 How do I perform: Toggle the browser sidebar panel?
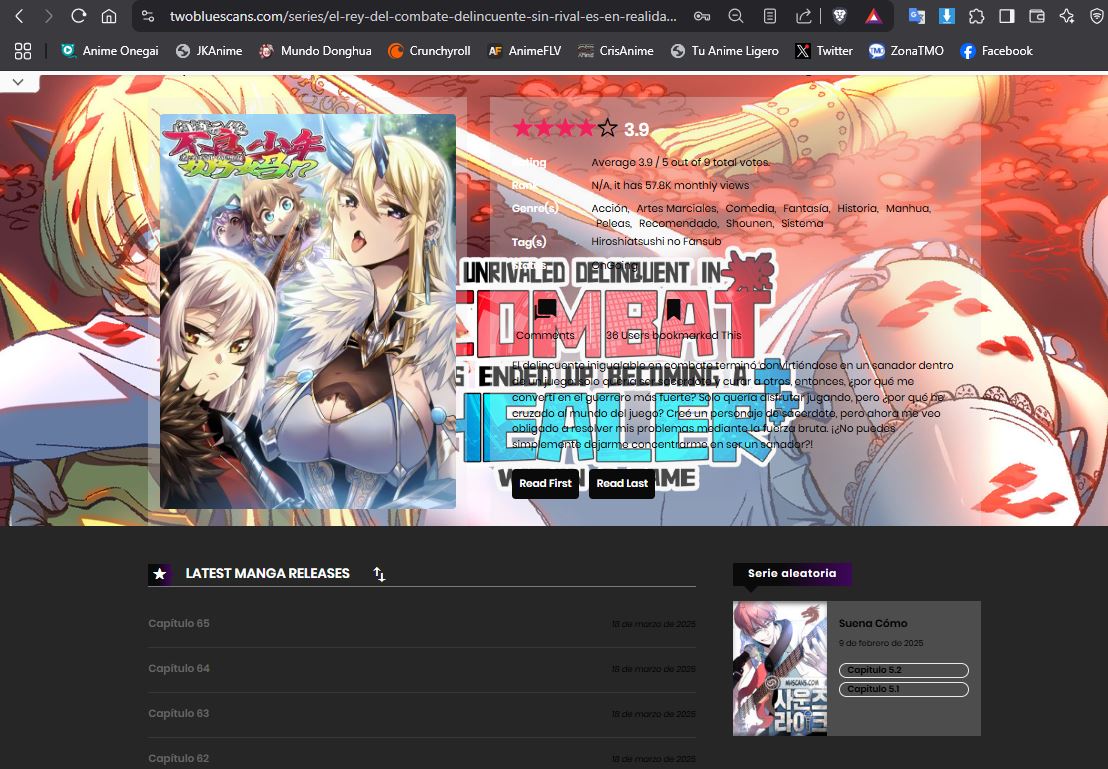1007,16
